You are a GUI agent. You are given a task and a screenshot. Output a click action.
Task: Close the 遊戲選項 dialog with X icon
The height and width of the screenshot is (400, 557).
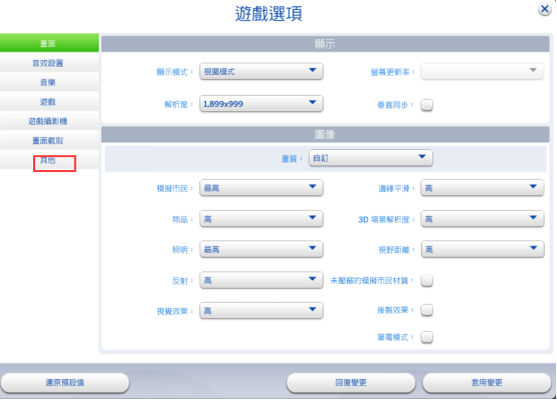pyautogui.click(x=545, y=9)
